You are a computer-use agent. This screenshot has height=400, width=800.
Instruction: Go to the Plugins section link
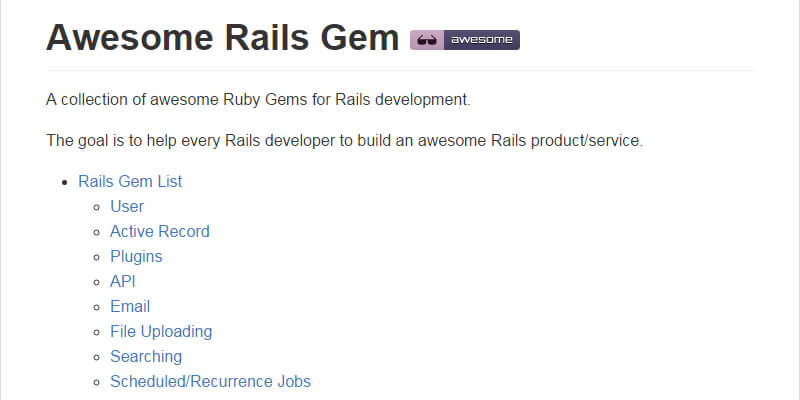(136, 256)
